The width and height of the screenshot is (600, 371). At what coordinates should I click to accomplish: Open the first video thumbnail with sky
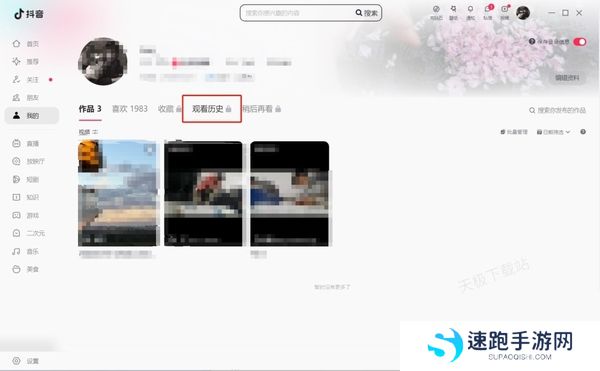pos(118,193)
